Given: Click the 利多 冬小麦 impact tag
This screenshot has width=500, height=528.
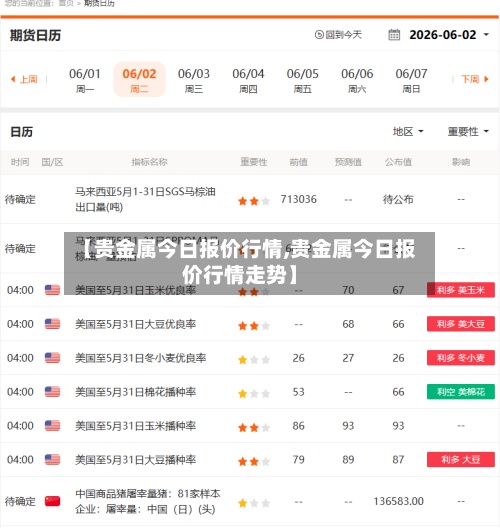Looking at the screenshot, I should pos(461,358).
